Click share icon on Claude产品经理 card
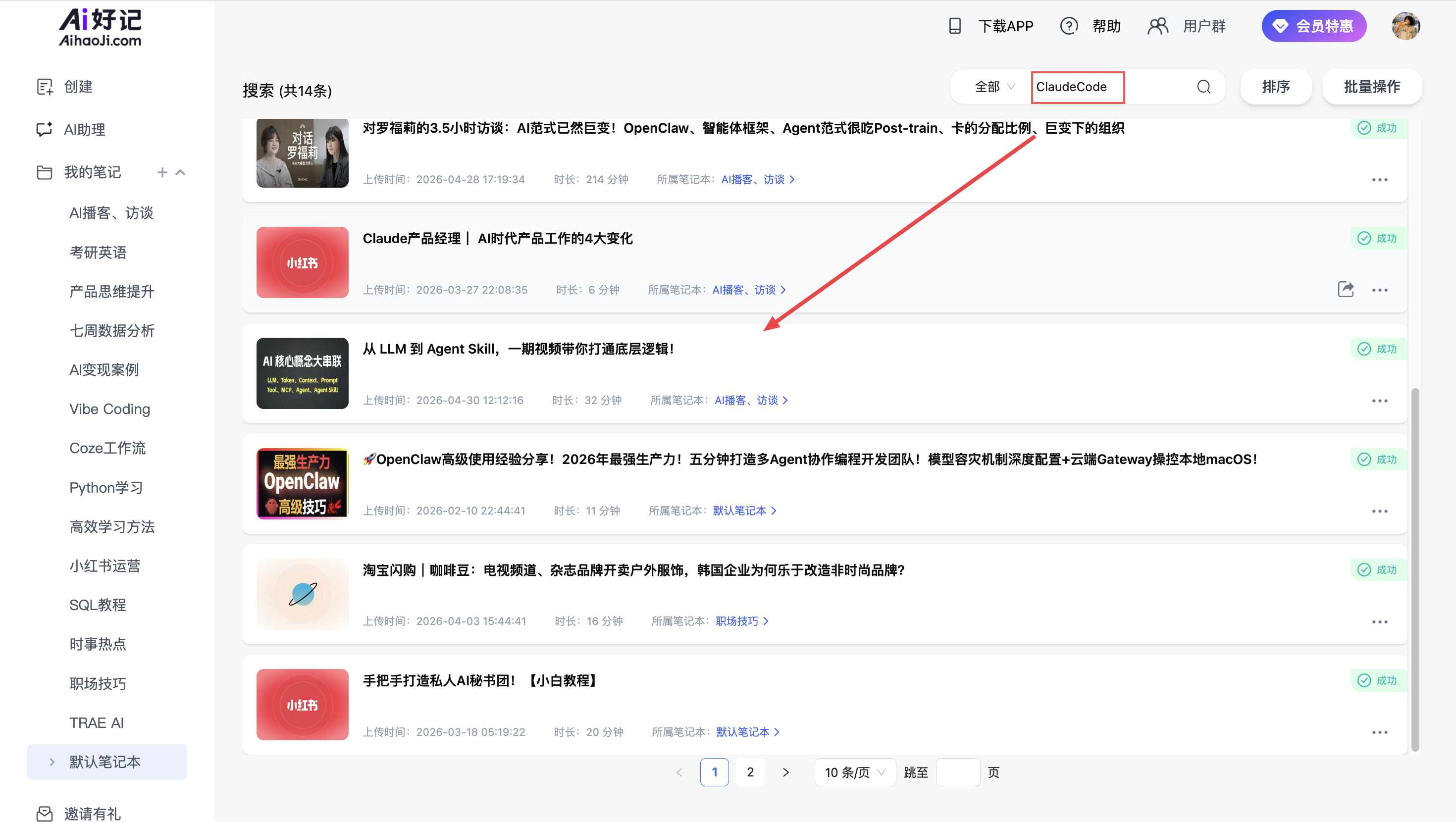This screenshot has width=1456, height=822. 1346,290
